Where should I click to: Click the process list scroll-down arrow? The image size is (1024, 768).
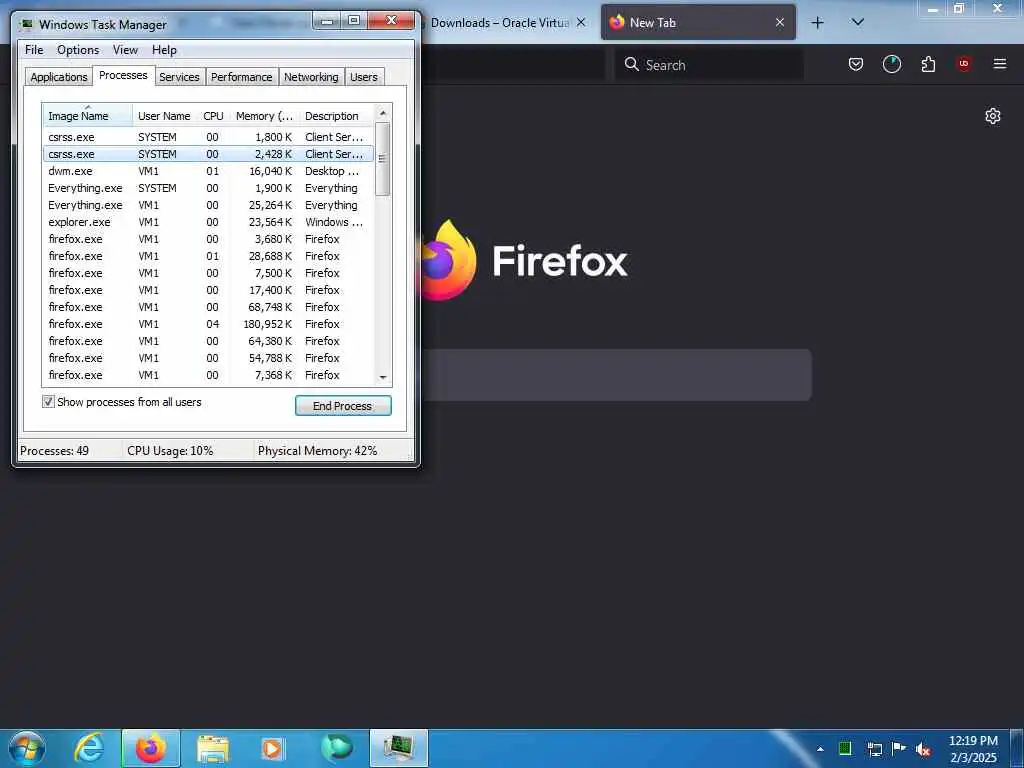tap(383, 377)
